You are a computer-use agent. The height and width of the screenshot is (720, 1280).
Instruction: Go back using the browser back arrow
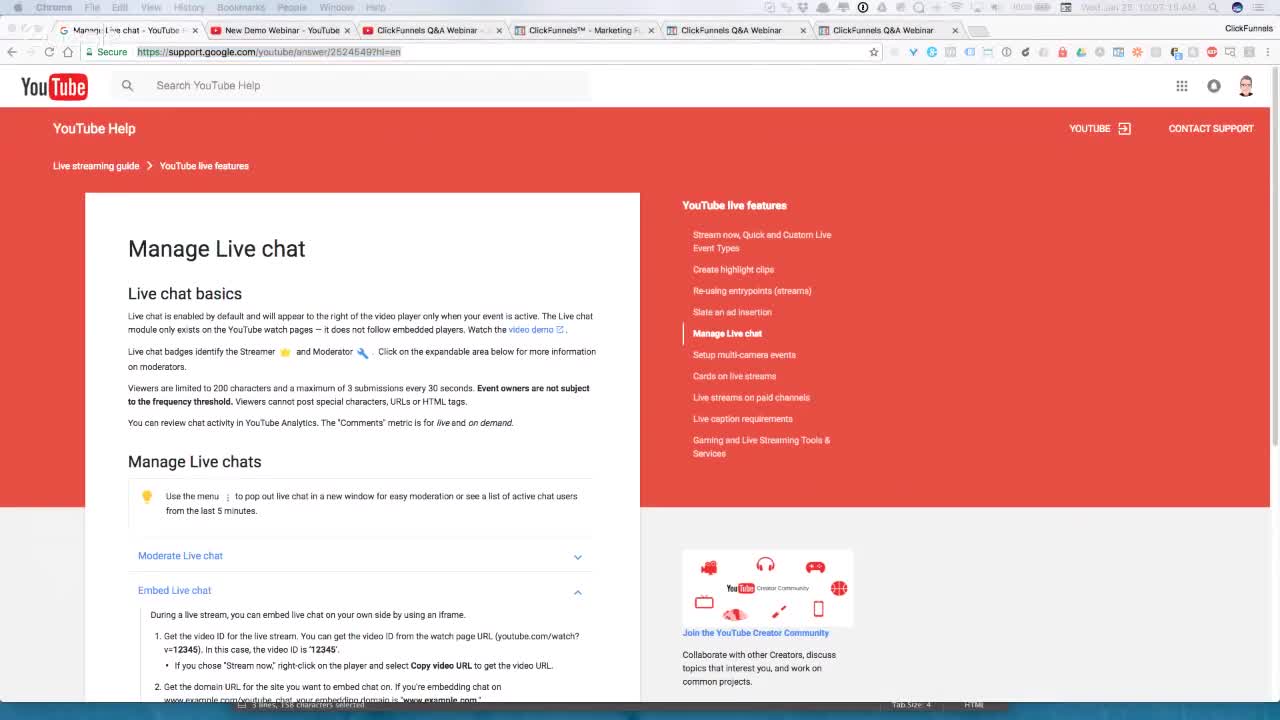coord(12,52)
